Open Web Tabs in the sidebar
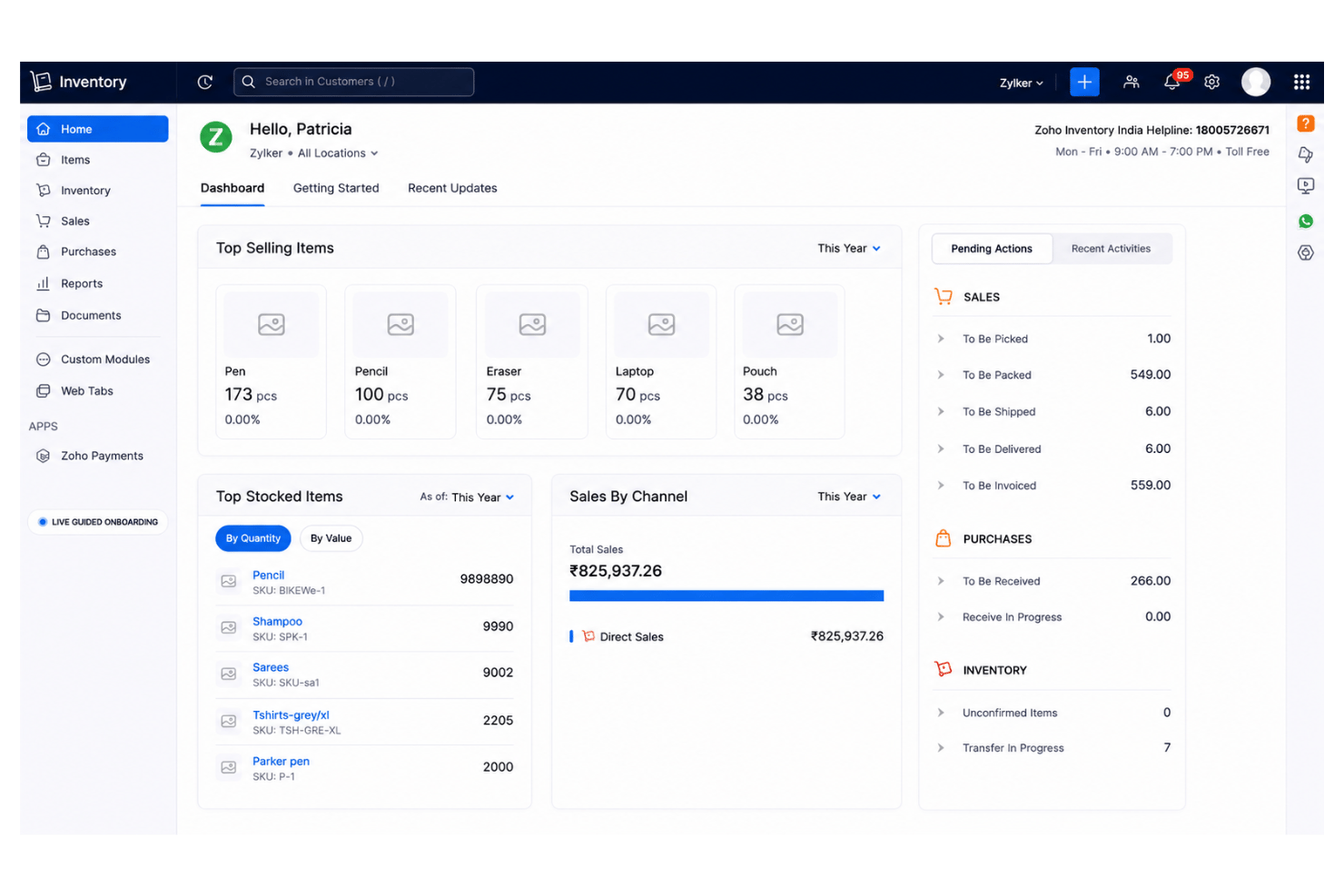The width and height of the screenshot is (1344, 896). [98, 391]
